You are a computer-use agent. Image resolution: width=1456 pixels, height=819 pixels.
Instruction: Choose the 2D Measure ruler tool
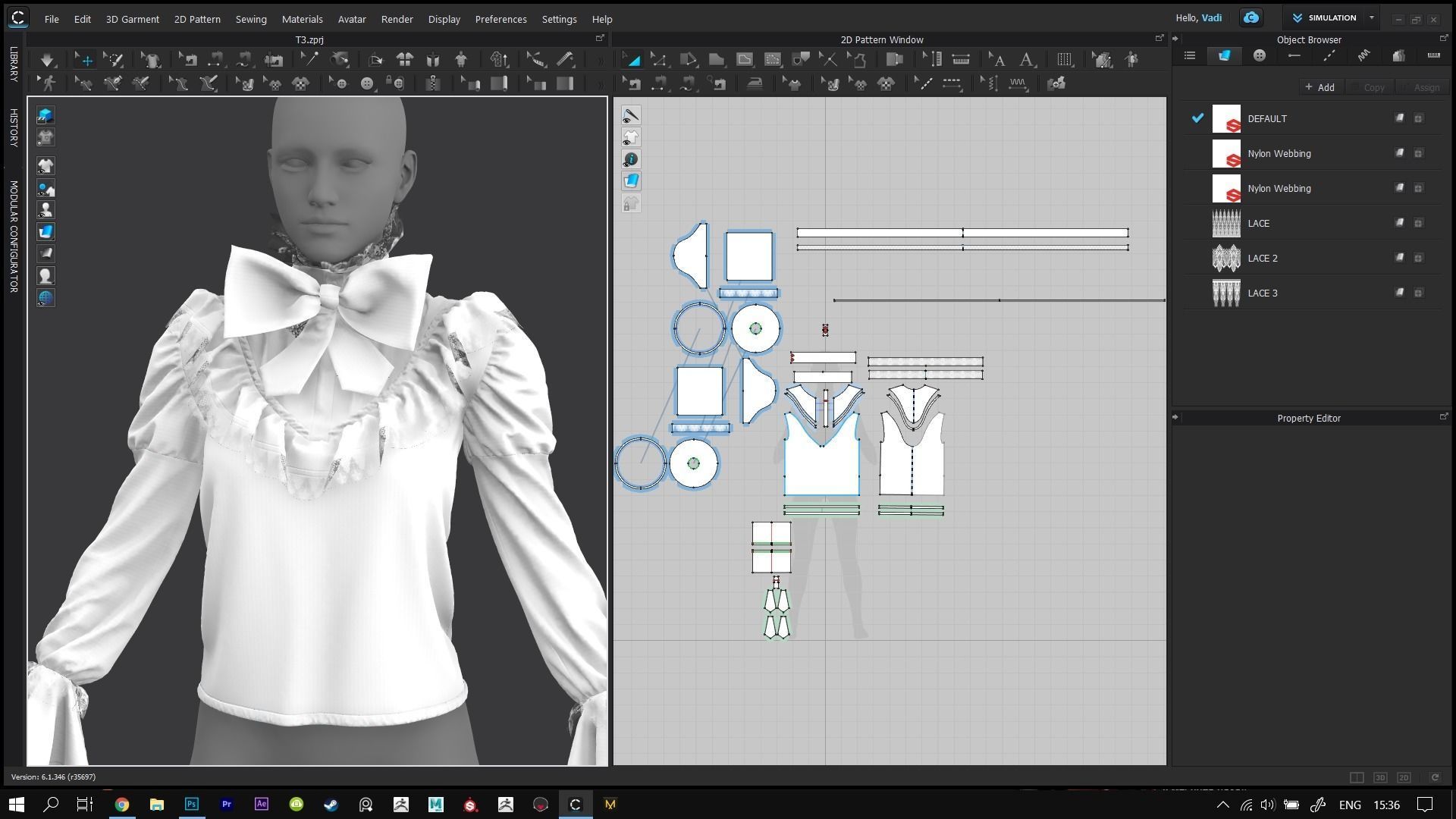tap(961, 59)
